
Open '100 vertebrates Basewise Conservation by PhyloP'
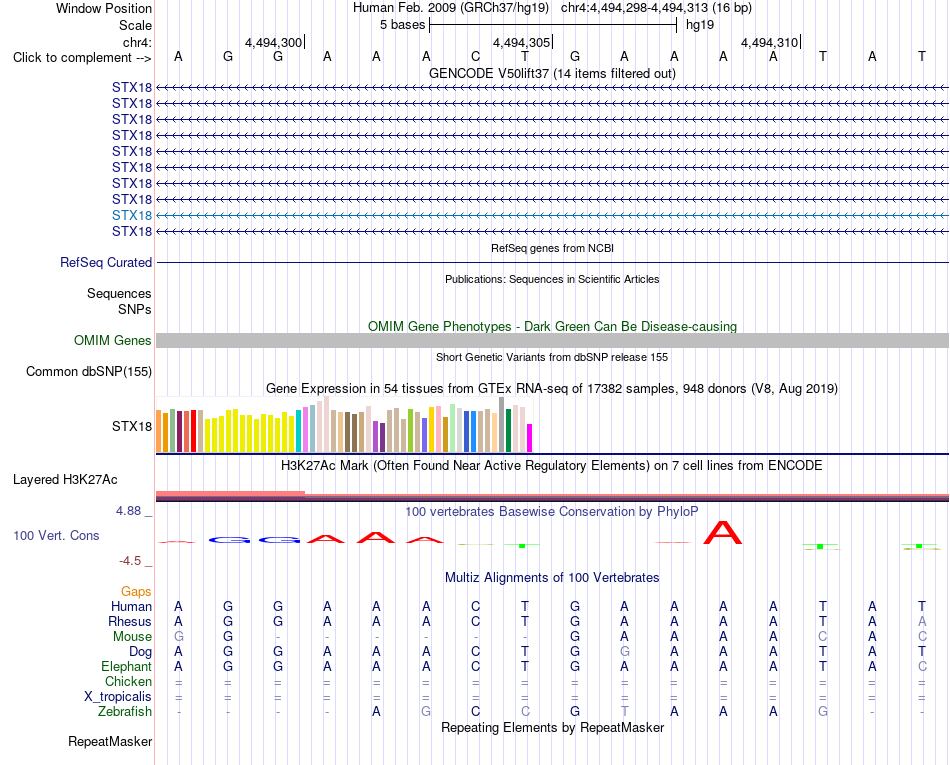pyautogui.click(x=552, y=512)
